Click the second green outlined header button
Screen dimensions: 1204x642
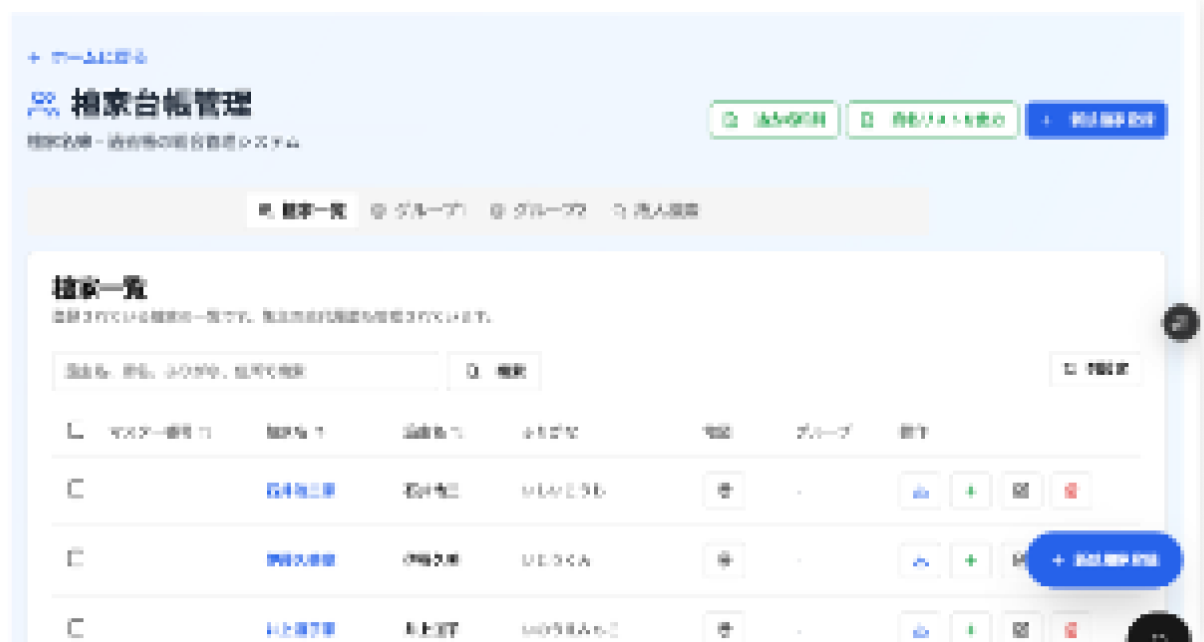pos(932,120)
